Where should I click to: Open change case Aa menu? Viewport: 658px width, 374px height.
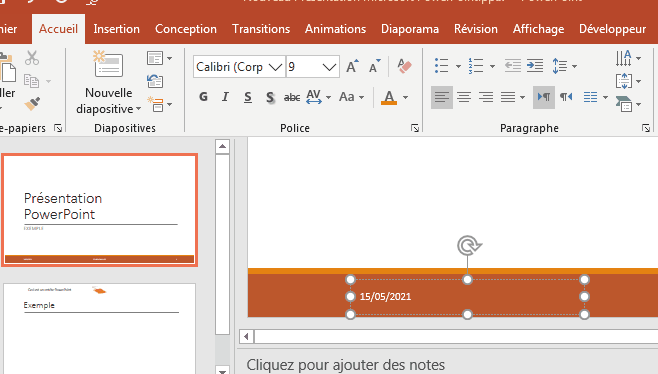[x=351, y=97]
